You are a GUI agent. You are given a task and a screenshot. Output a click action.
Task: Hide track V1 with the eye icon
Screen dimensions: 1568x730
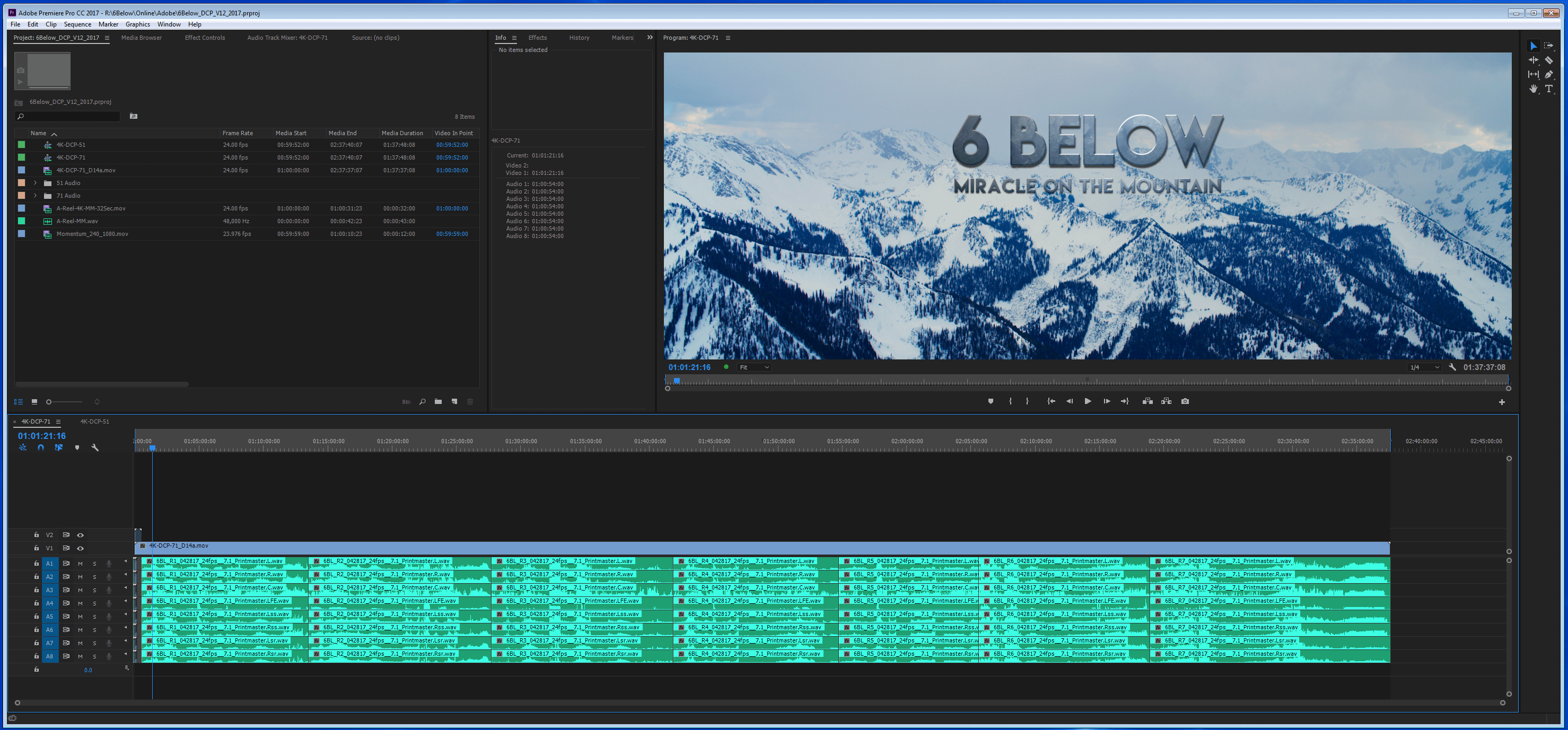tap(81, 549)
